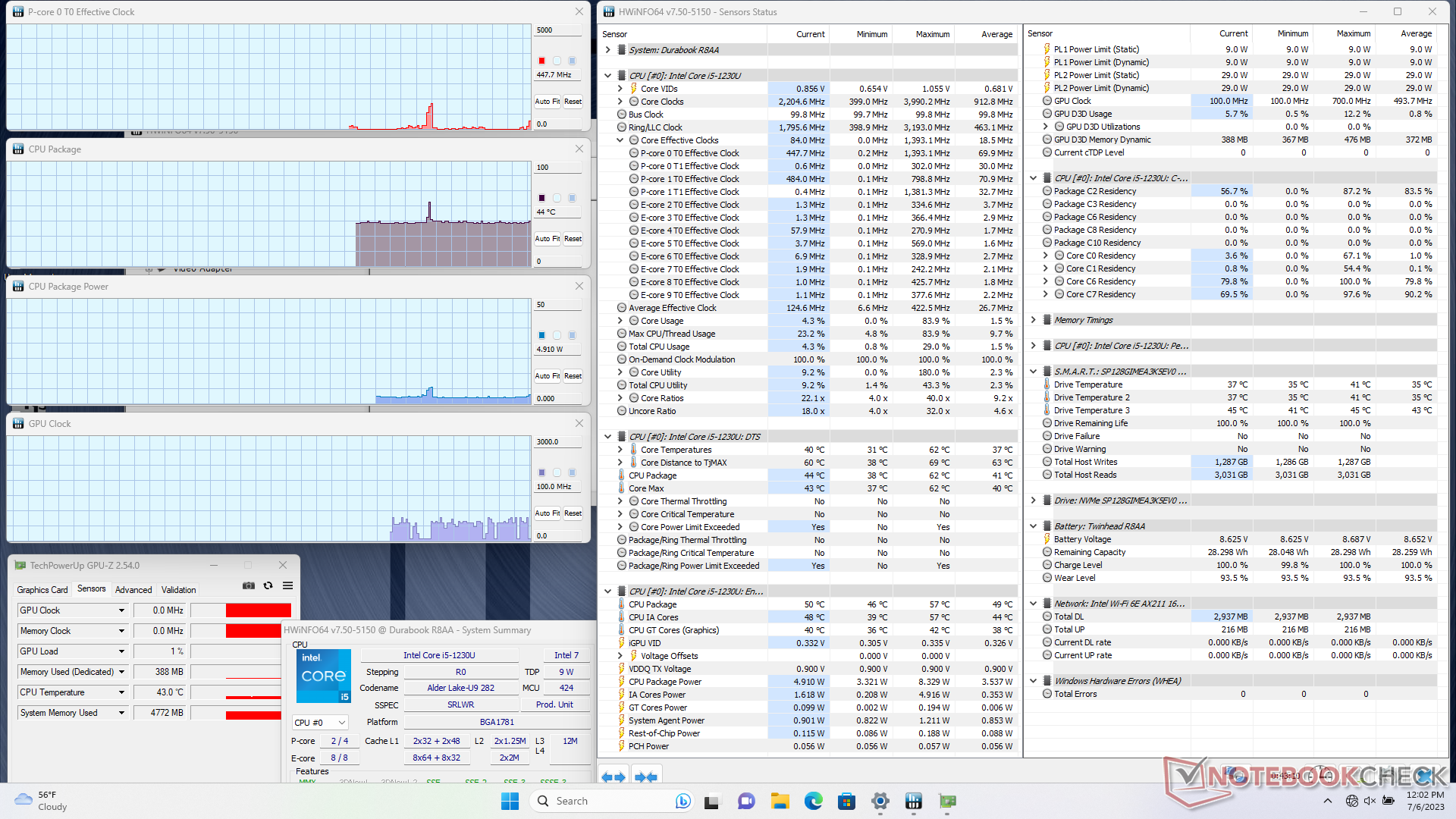This screenshot has height=819, width=1456.
Task: Close the GPU Clock graph window
Action: point(579,423)
